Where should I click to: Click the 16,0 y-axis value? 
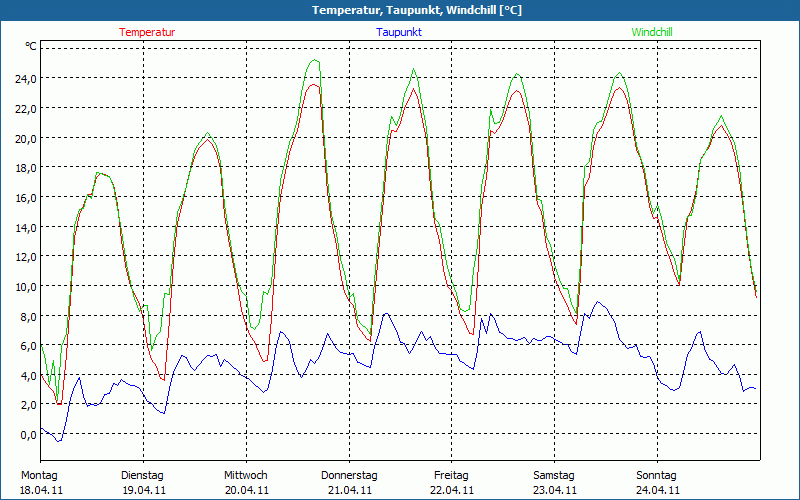(25, 197)
